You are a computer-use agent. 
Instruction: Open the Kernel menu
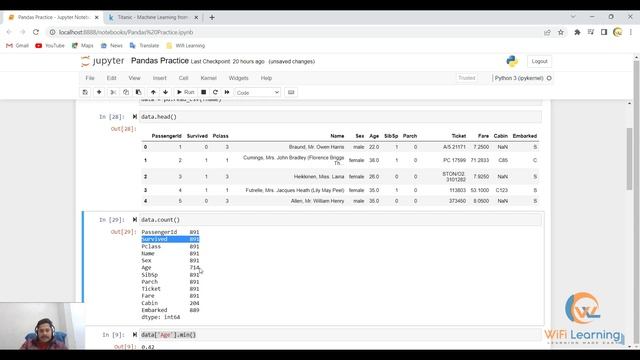[x=209, y=78]
